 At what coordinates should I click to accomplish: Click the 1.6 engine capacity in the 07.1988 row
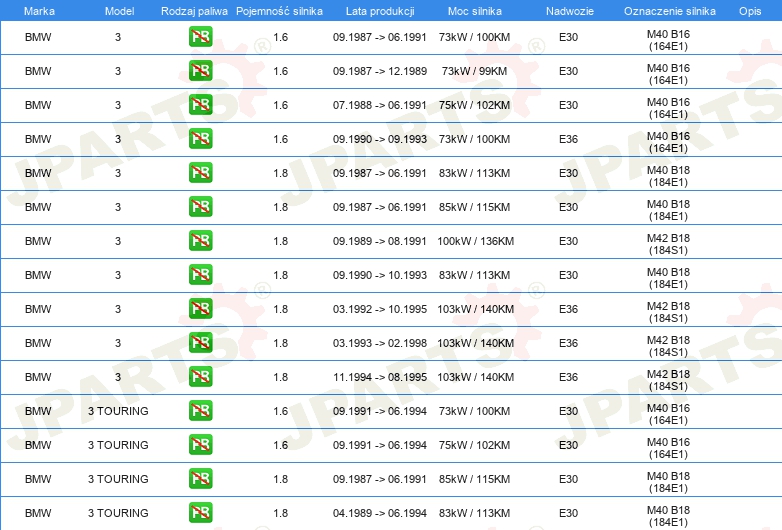tap(280, 105)
